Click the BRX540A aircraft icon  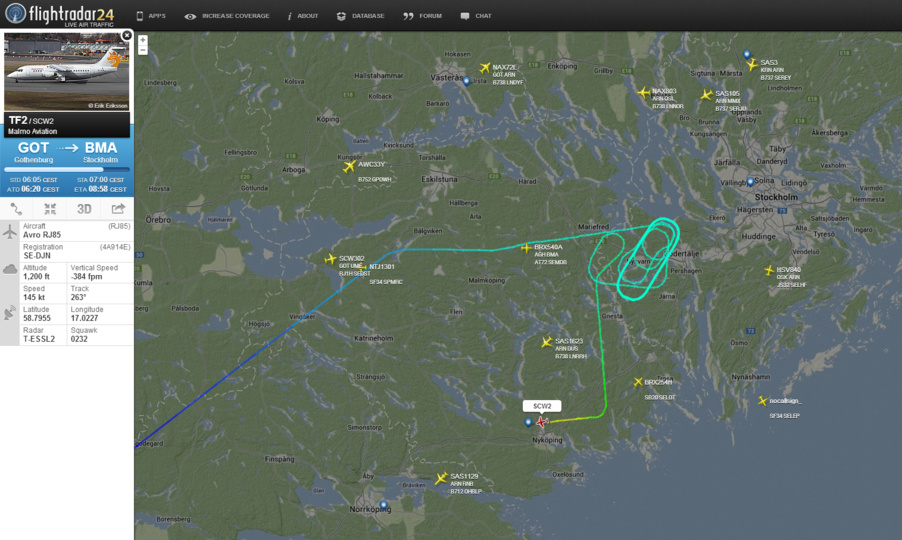[526, 248]
